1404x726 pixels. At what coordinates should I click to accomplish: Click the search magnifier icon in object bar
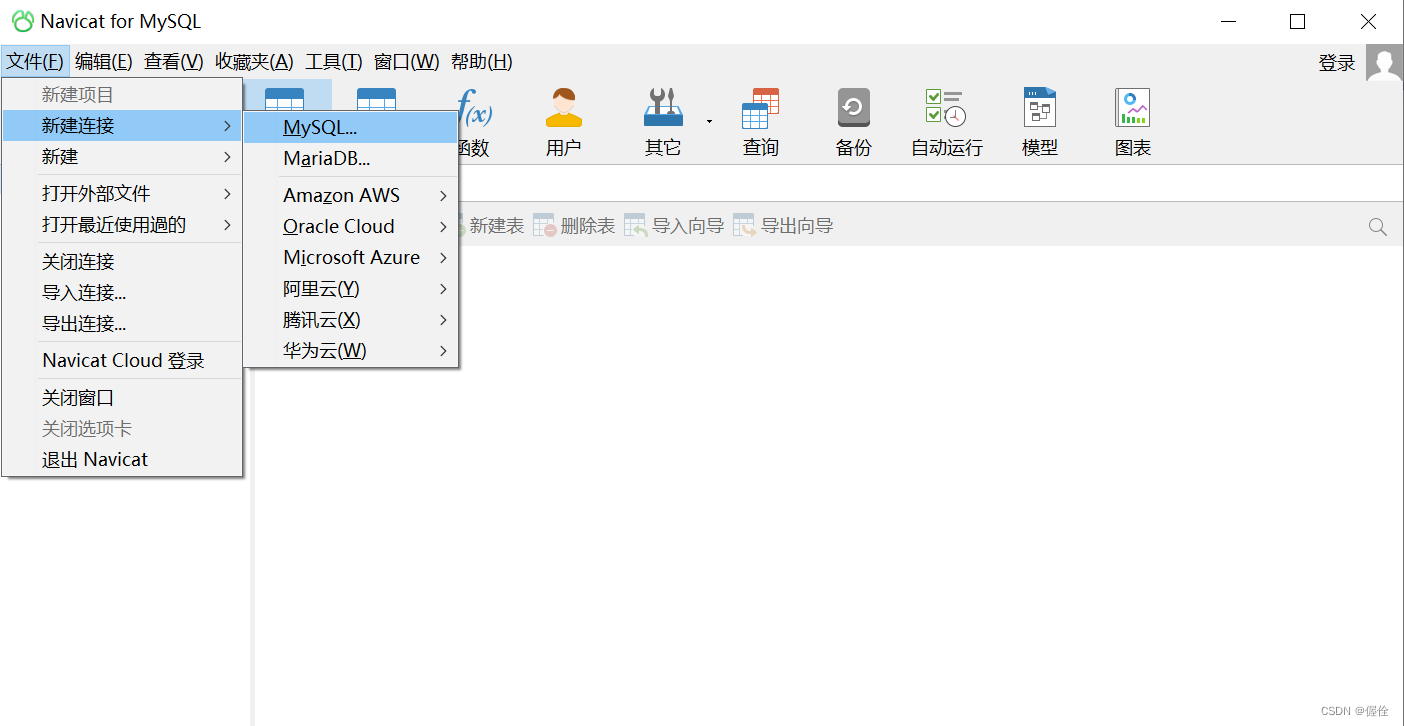point(1377,227)
